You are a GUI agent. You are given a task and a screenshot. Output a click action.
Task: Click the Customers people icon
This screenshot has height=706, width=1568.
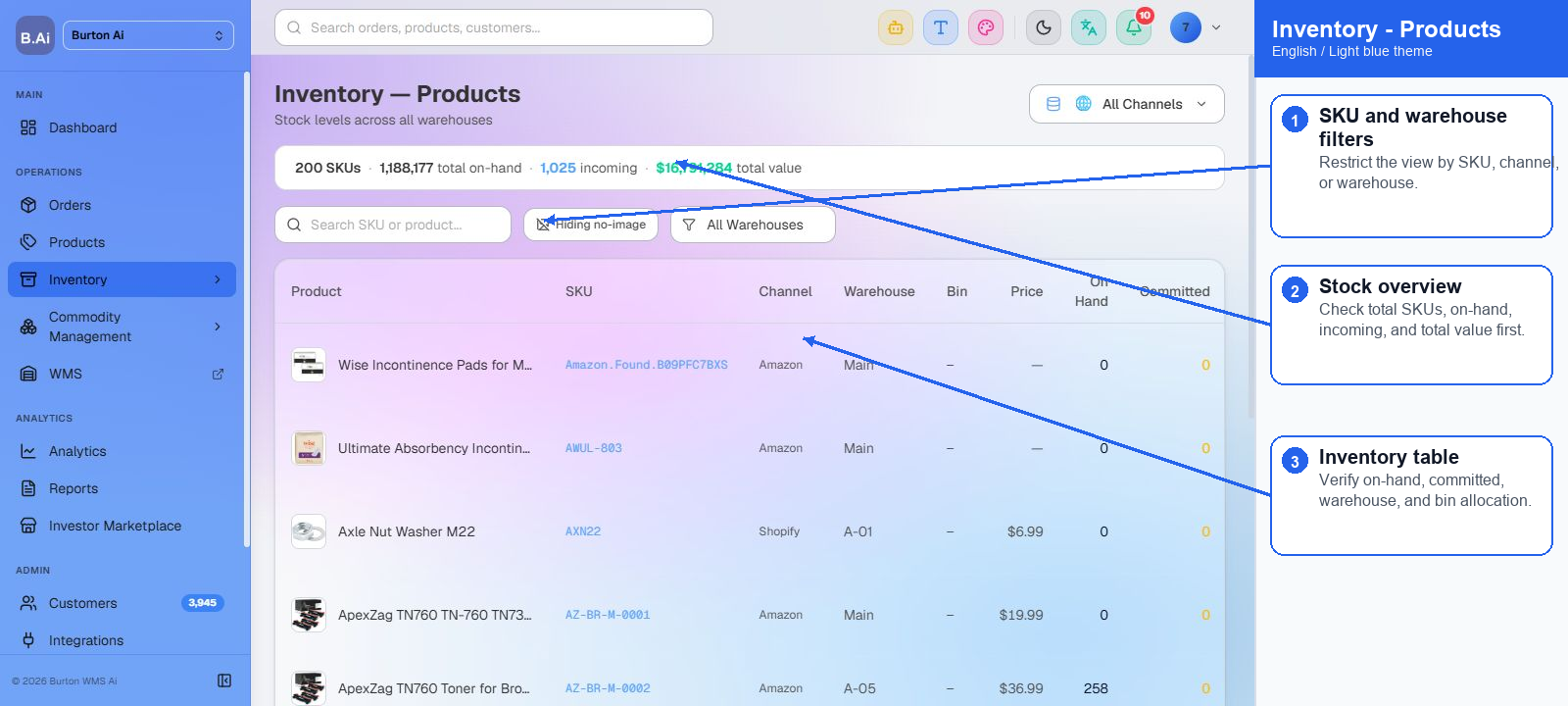[x=28, y=603]
